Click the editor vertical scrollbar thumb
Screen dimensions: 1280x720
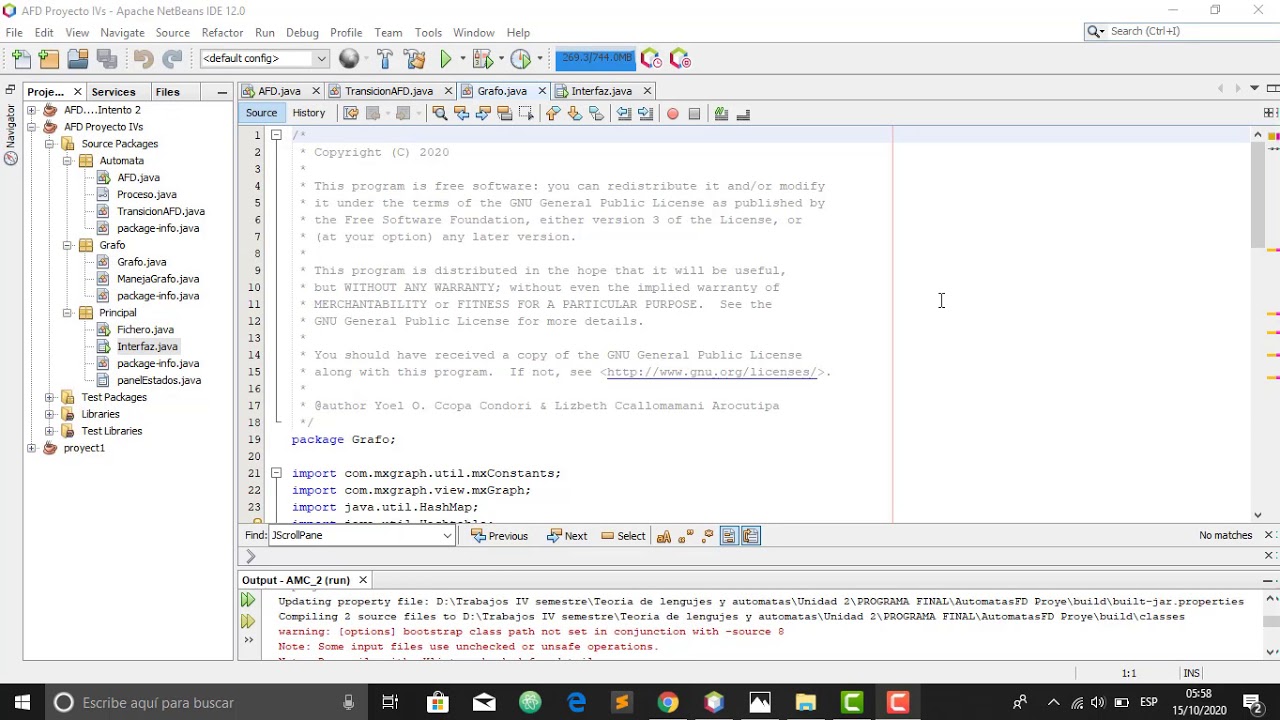click(1258, 195)
